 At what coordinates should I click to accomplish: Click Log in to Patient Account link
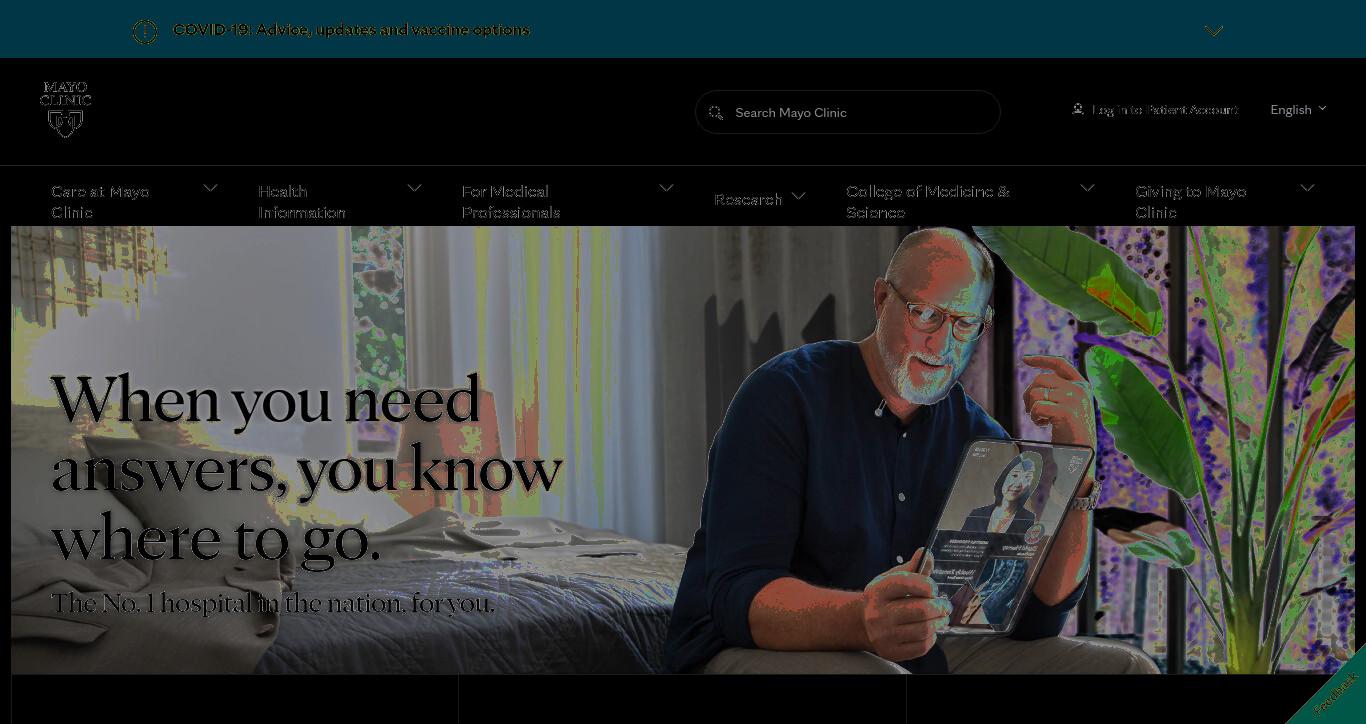click(1165, 110)
